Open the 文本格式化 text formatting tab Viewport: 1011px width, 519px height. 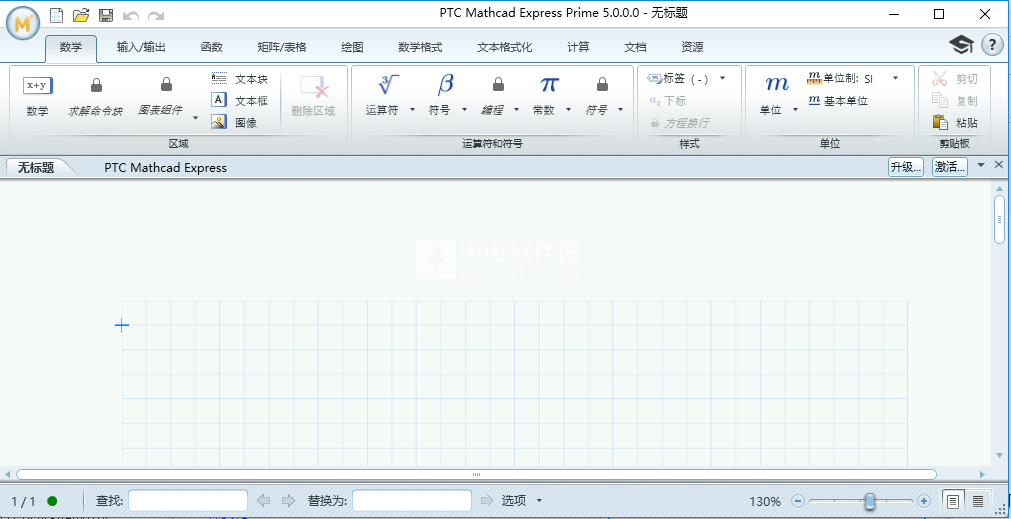(x=505, y=47)
